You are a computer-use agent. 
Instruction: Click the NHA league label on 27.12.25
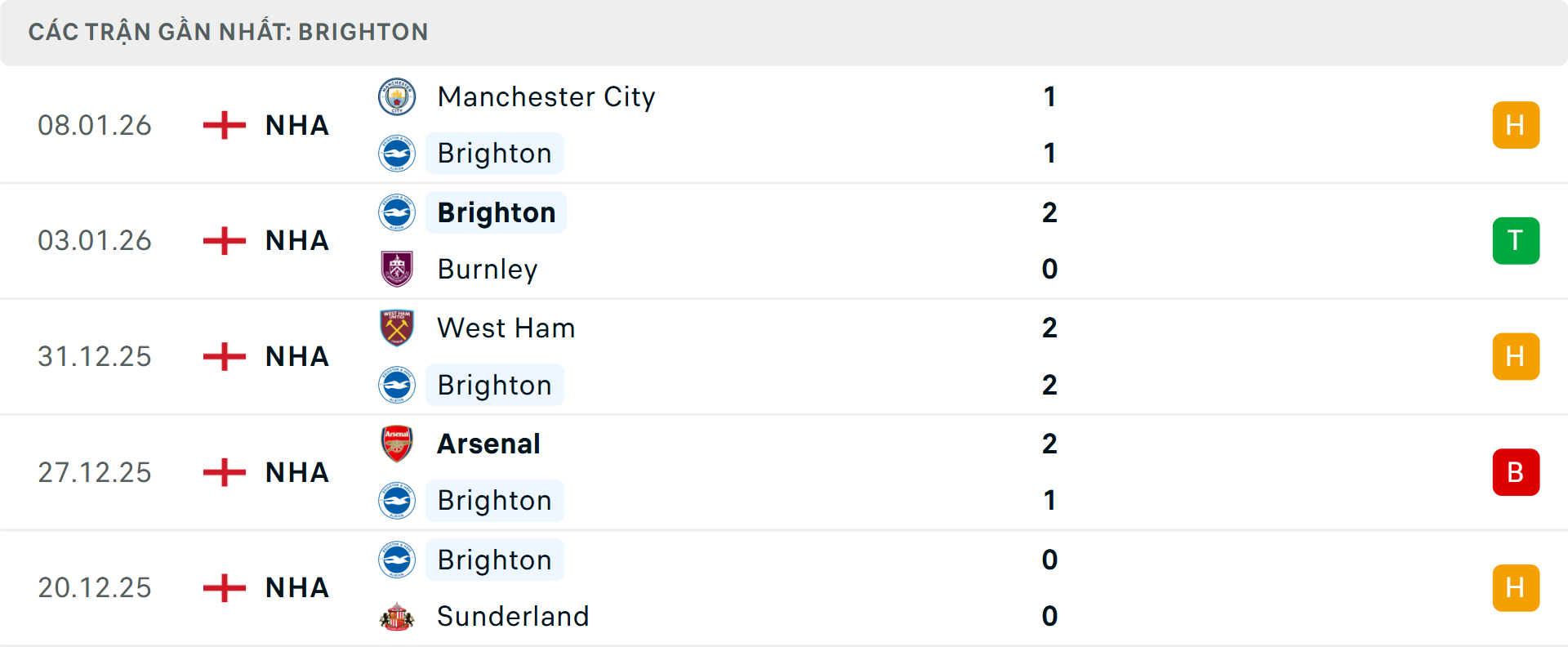[297, 472]
